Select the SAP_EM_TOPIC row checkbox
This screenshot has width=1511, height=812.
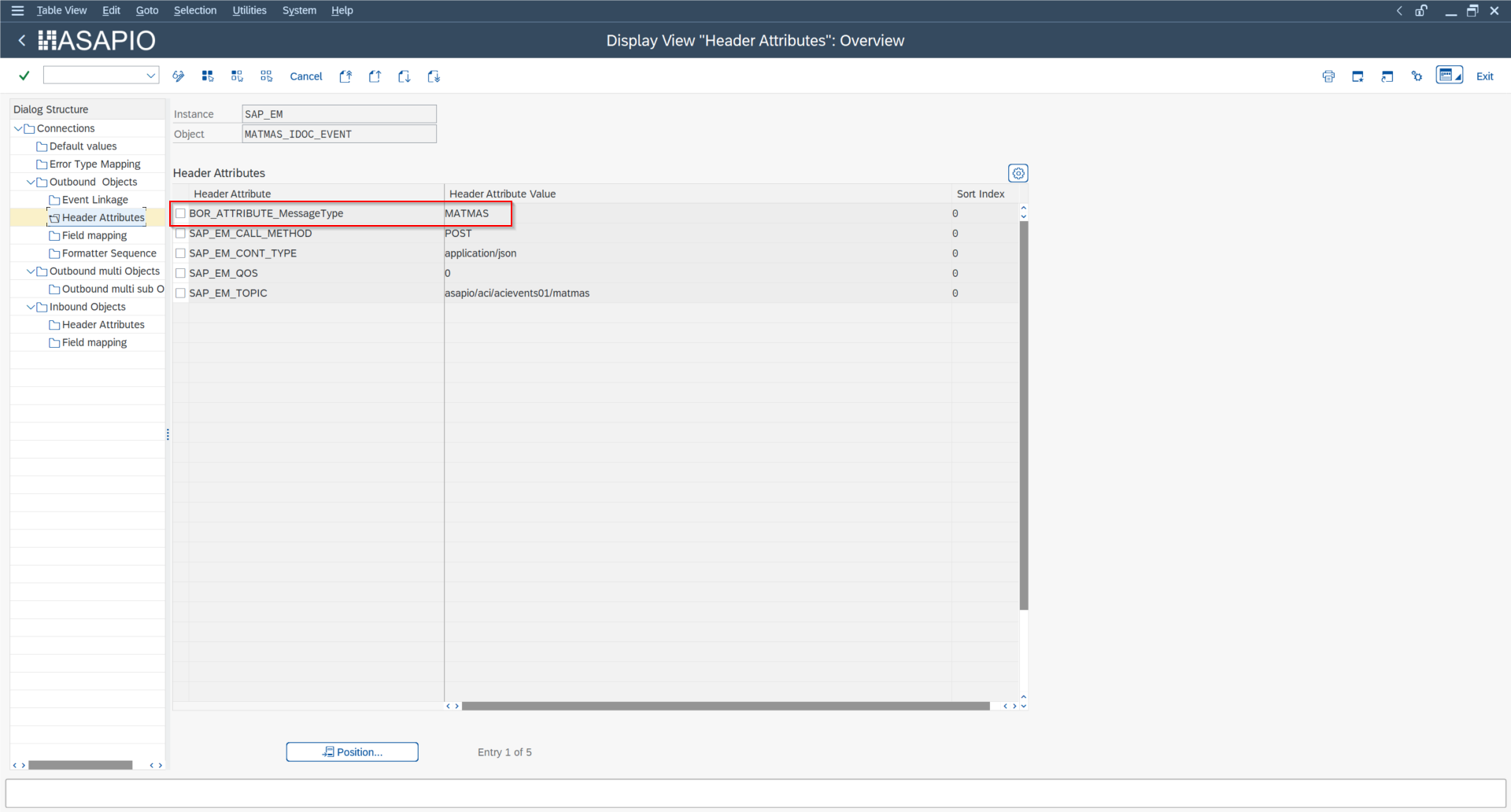[180, 293]
